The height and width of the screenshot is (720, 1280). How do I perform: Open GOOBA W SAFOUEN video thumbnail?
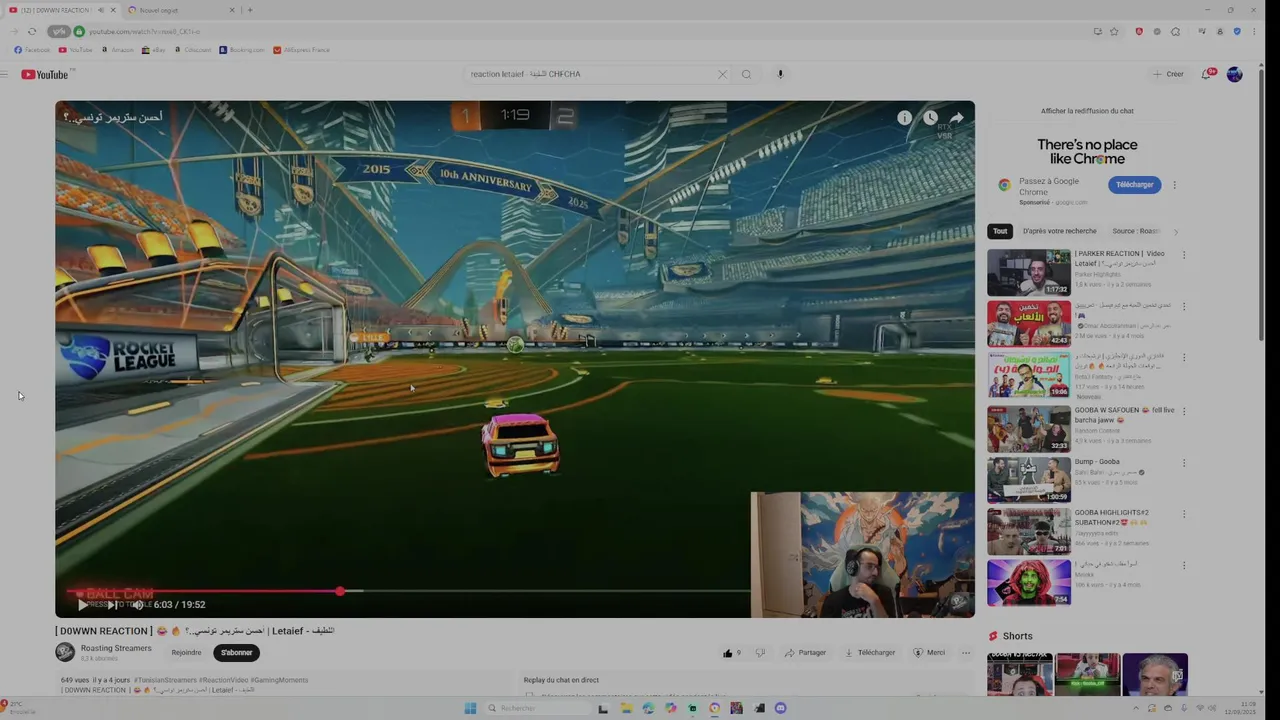click(1029, 428)
